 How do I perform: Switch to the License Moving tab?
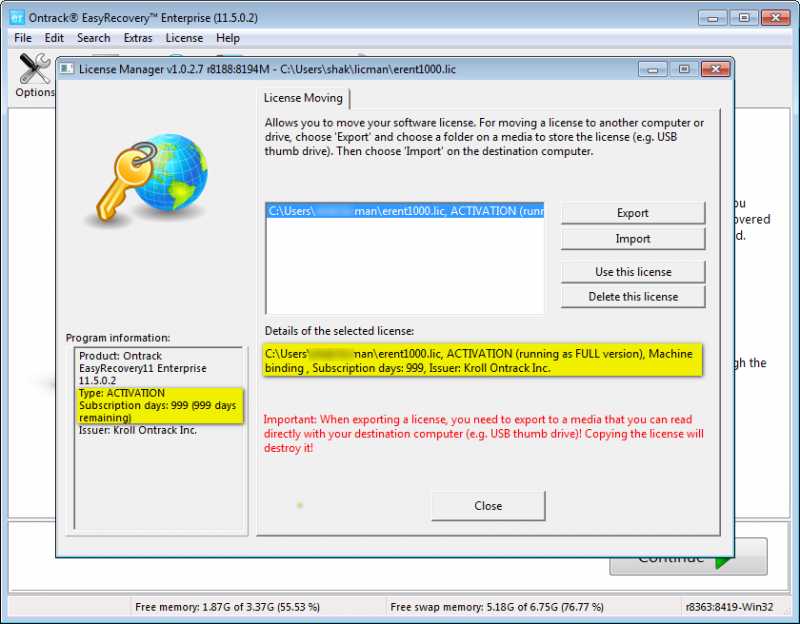[x=303, y=98]
